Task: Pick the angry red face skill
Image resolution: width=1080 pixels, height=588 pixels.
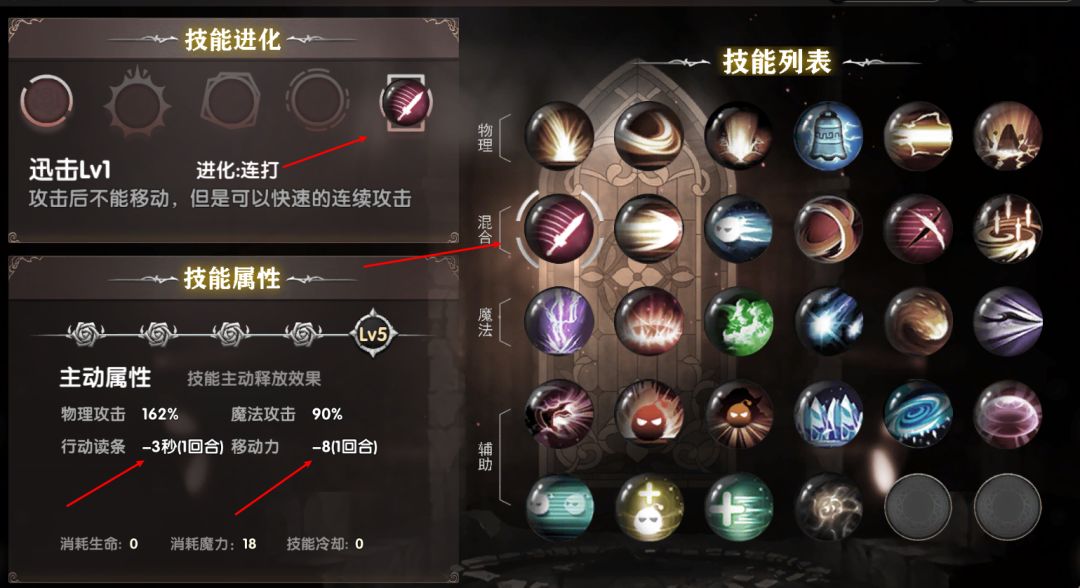Action: pos(649,414)
